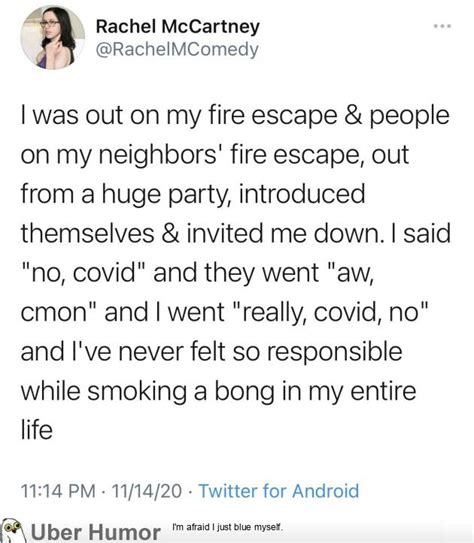
Task: Open Rachel McCartney's profile avatar photo
Action: coord(53,37)
